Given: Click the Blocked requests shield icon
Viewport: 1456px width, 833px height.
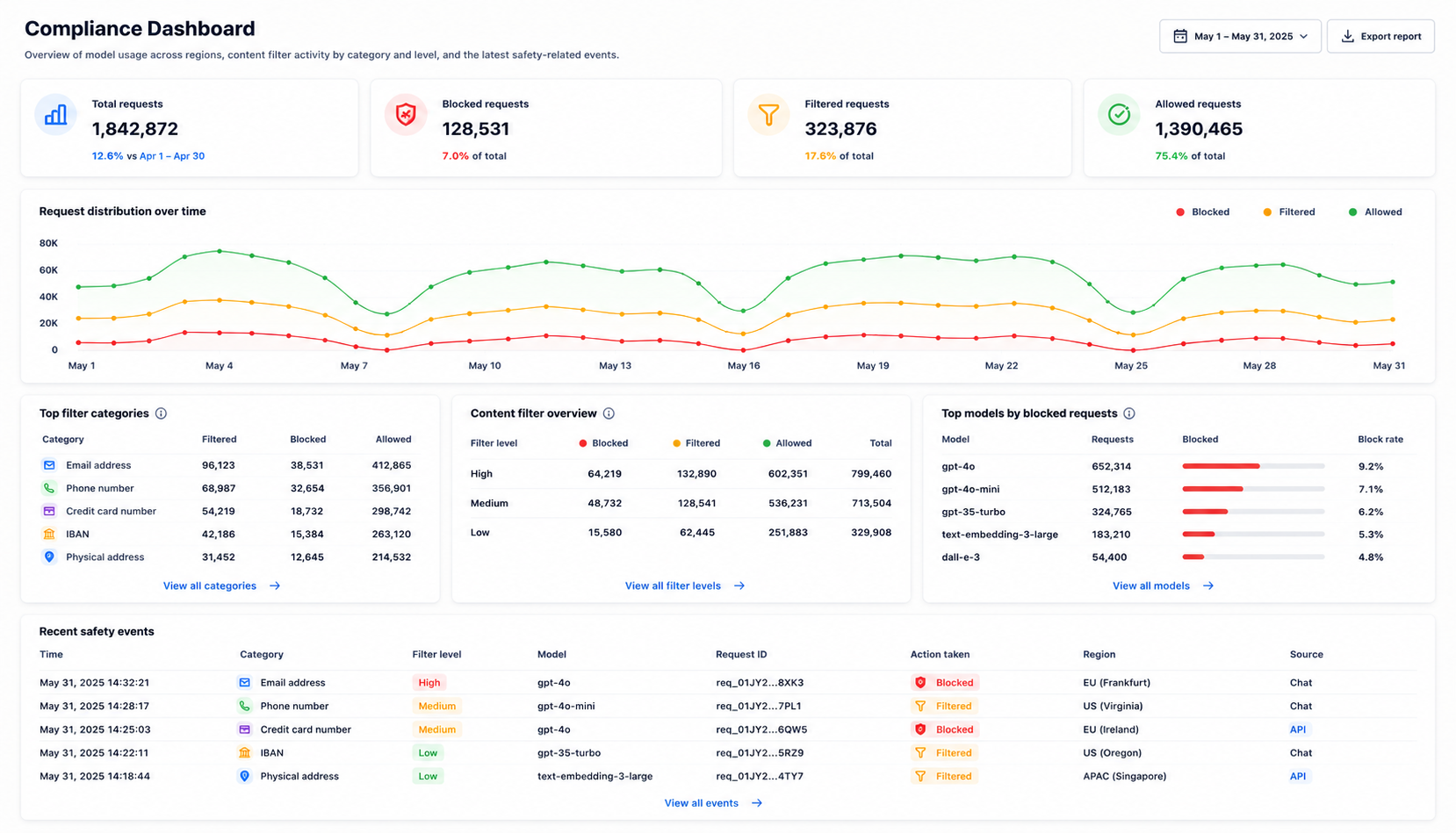Looking at the screenshot, I should (406, 114).
